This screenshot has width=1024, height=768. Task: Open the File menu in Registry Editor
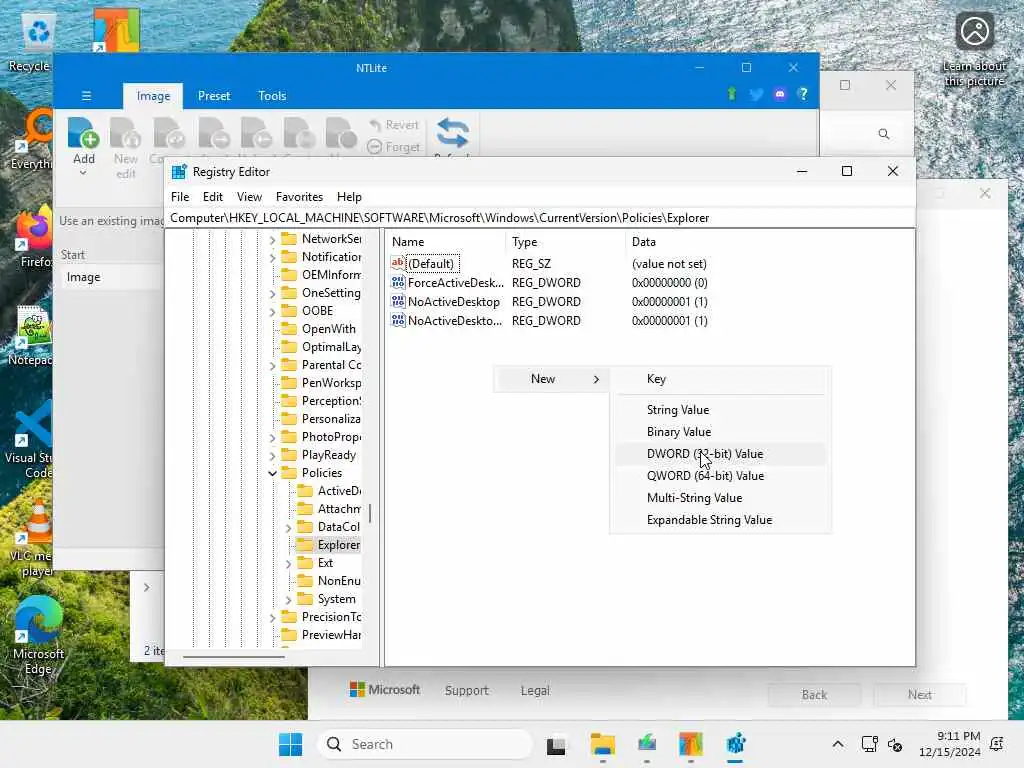pyautogui.click(x=180, y=197)
